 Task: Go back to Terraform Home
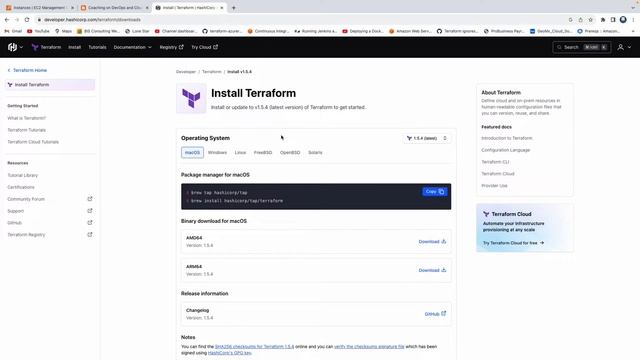(x=27, y=70)
